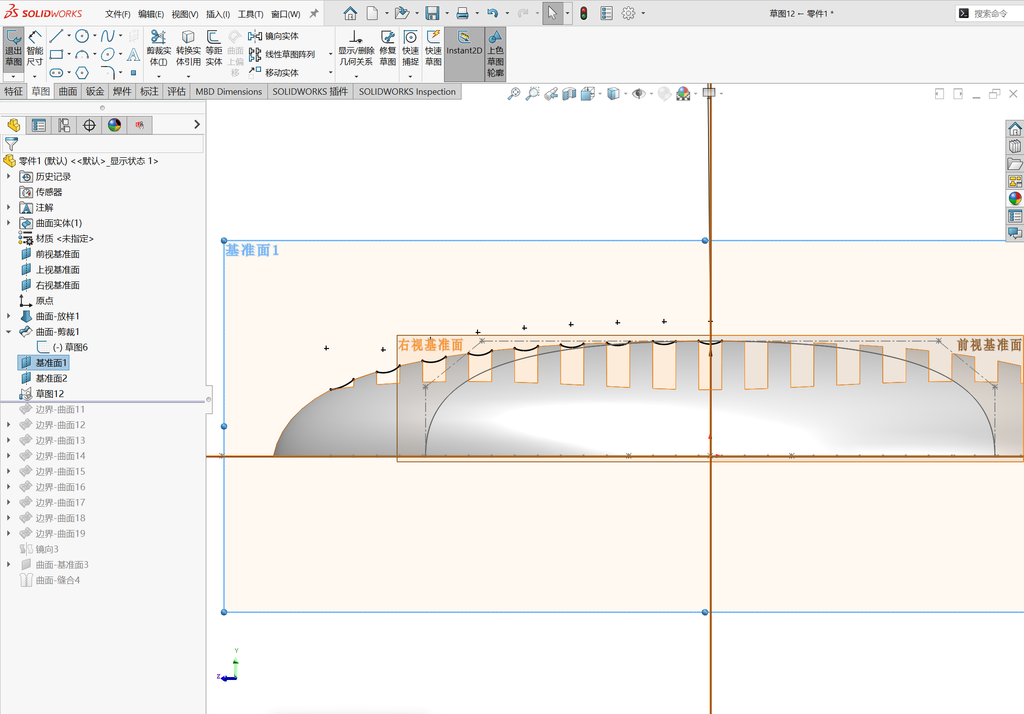This screenshot has height=714, width=1024.
Task: Open the 窗口(W) menu
Action: (285, 14)
